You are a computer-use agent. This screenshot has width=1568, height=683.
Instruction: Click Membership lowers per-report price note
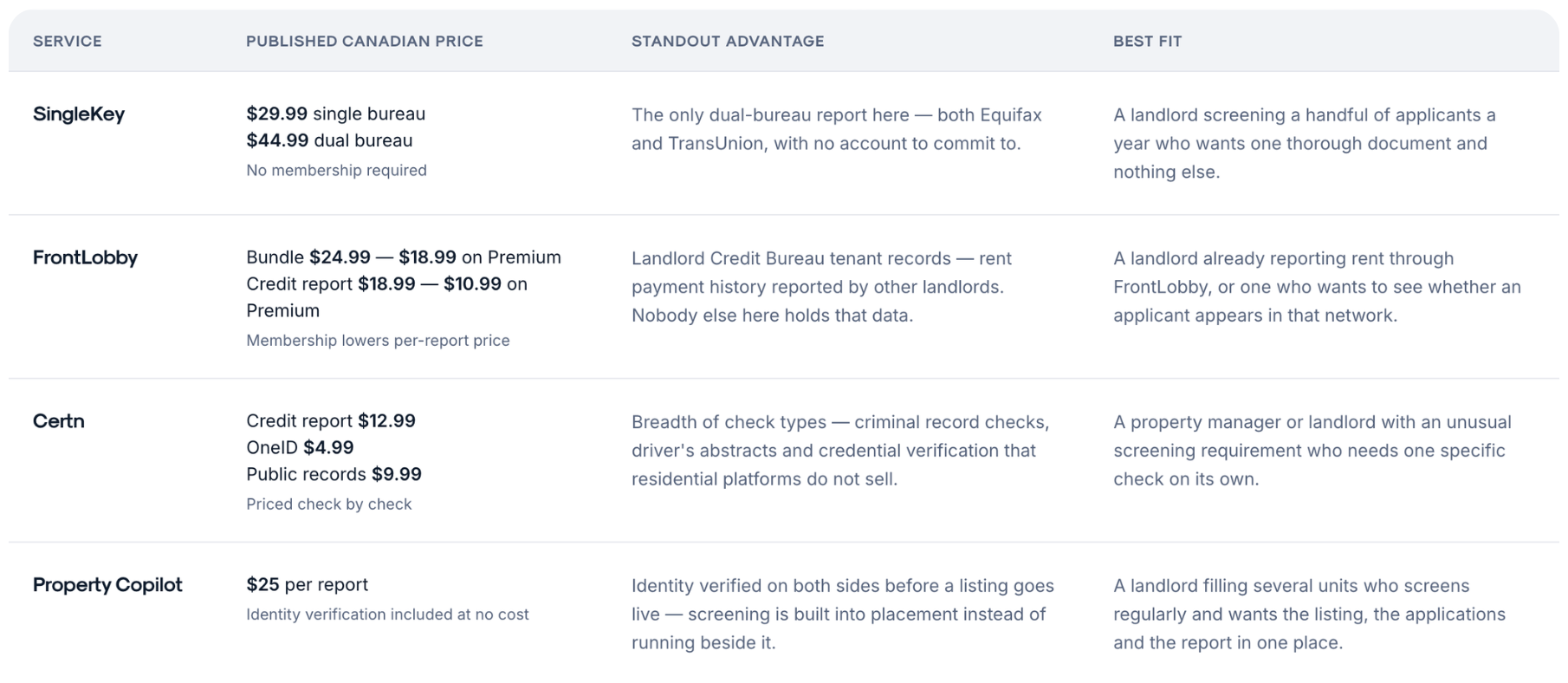378,341
